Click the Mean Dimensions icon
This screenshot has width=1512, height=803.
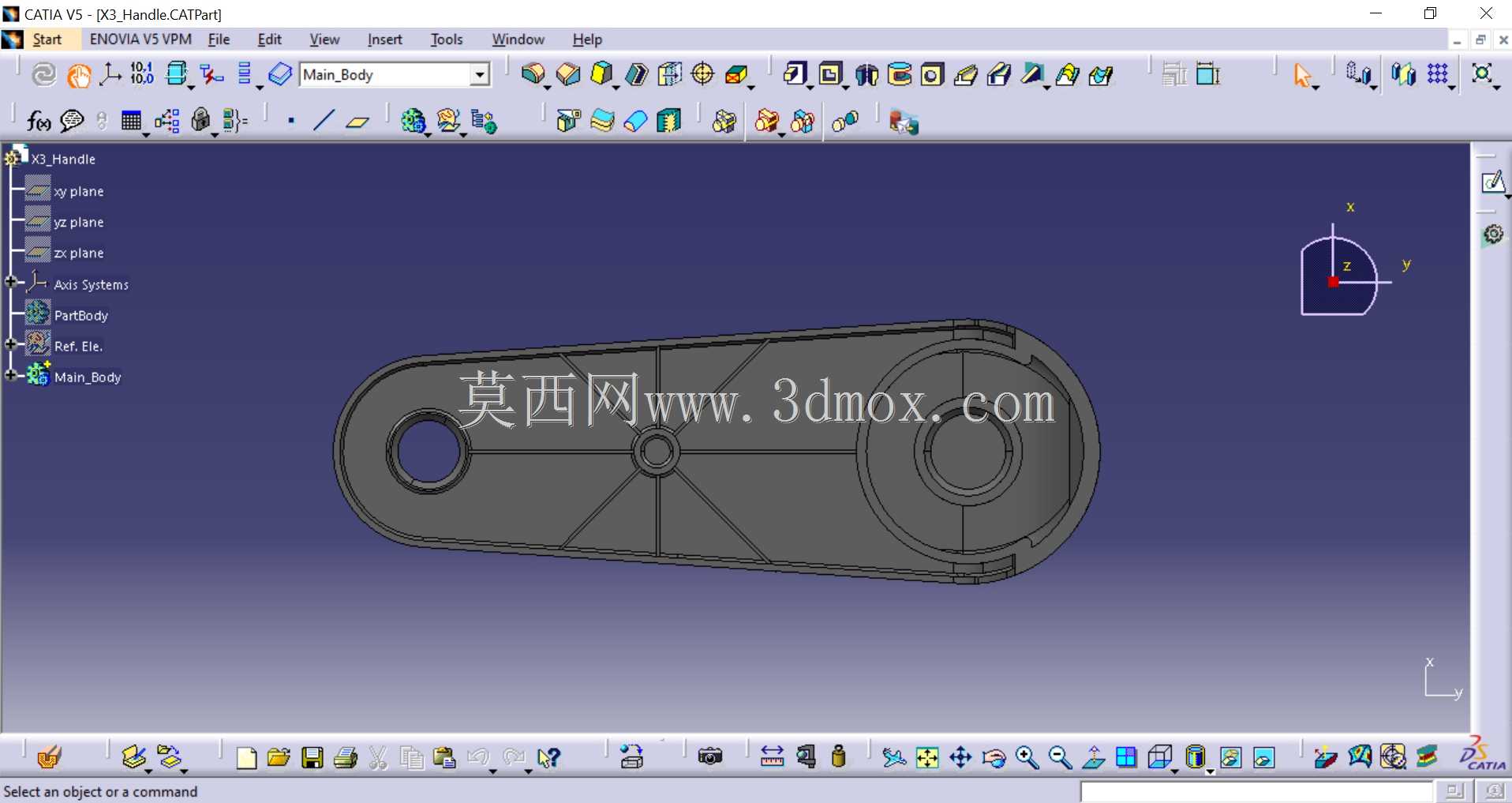click(x=142, y=74)
